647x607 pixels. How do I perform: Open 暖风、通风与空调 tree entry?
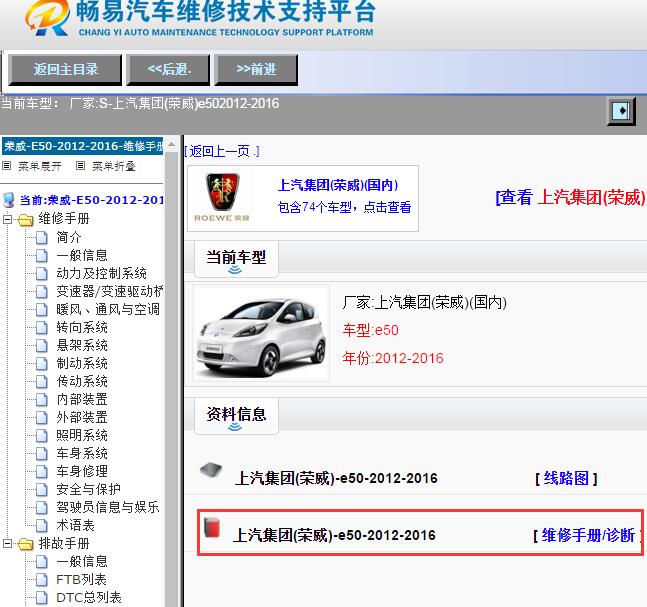pos(108,309)
